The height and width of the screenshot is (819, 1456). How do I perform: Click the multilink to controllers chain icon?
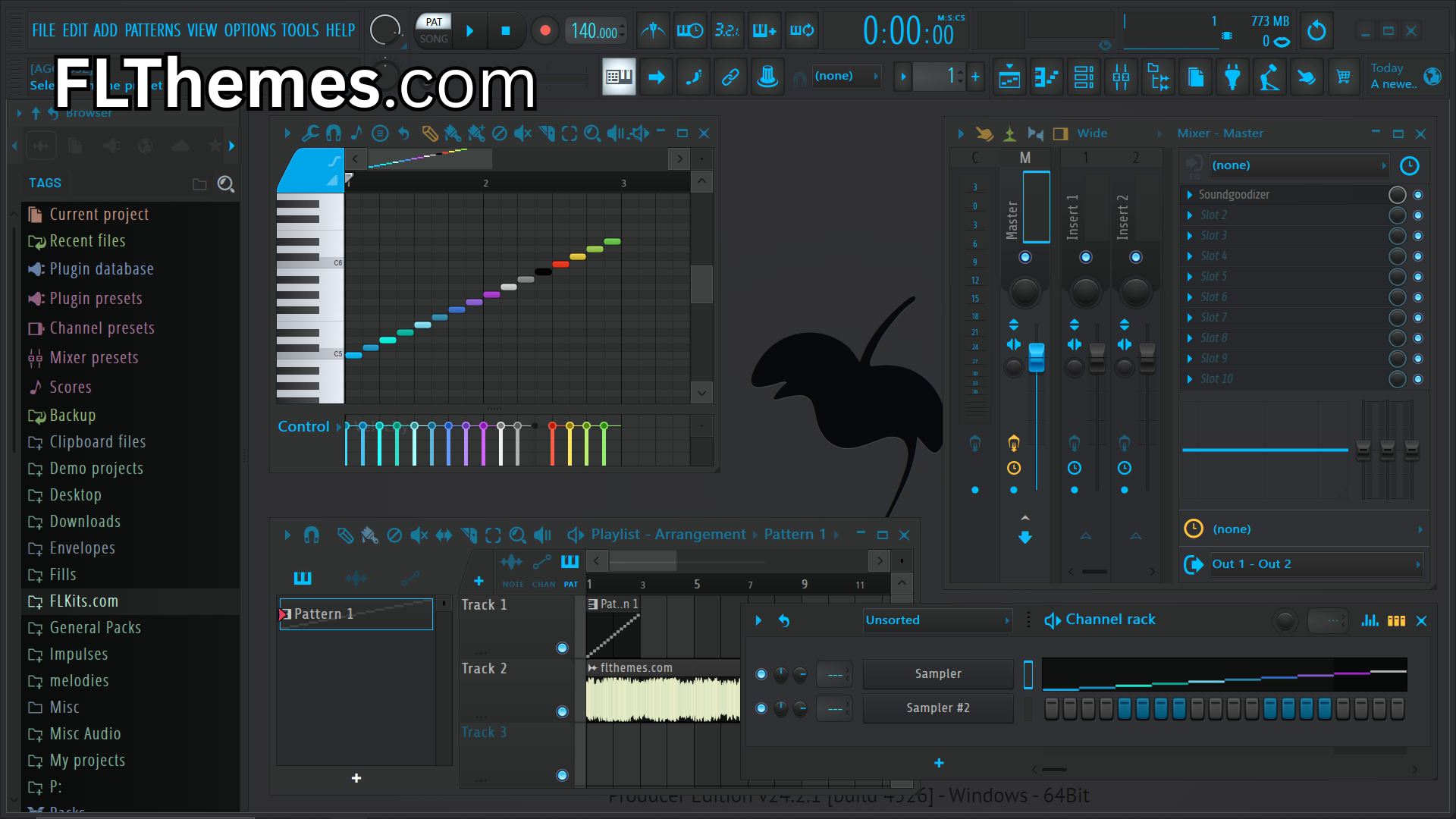pyautogui.click(x=730, y=77)
